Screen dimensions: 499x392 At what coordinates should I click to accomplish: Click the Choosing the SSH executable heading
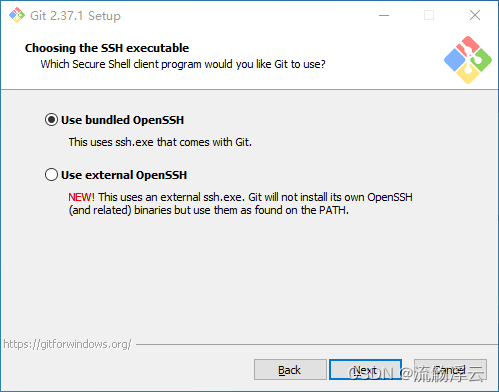tap(107, 48)
